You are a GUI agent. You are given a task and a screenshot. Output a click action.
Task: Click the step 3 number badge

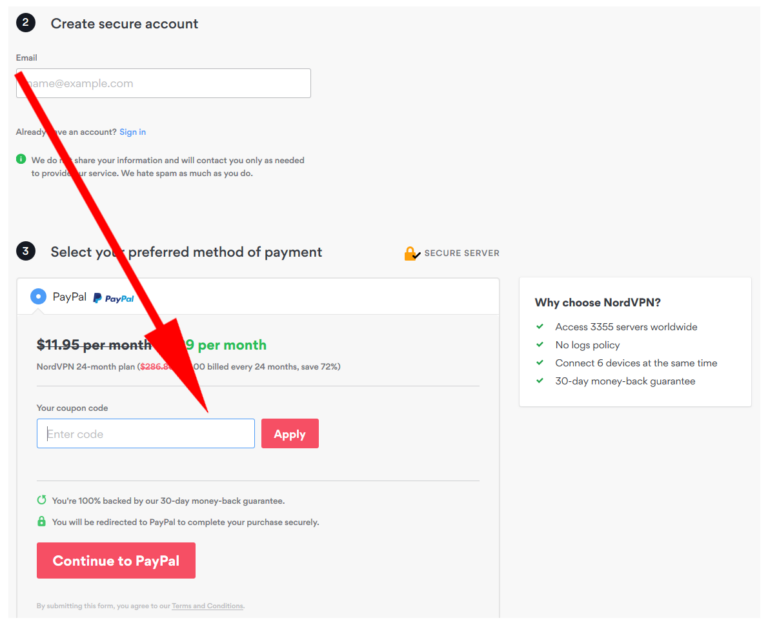pos(26,251)
